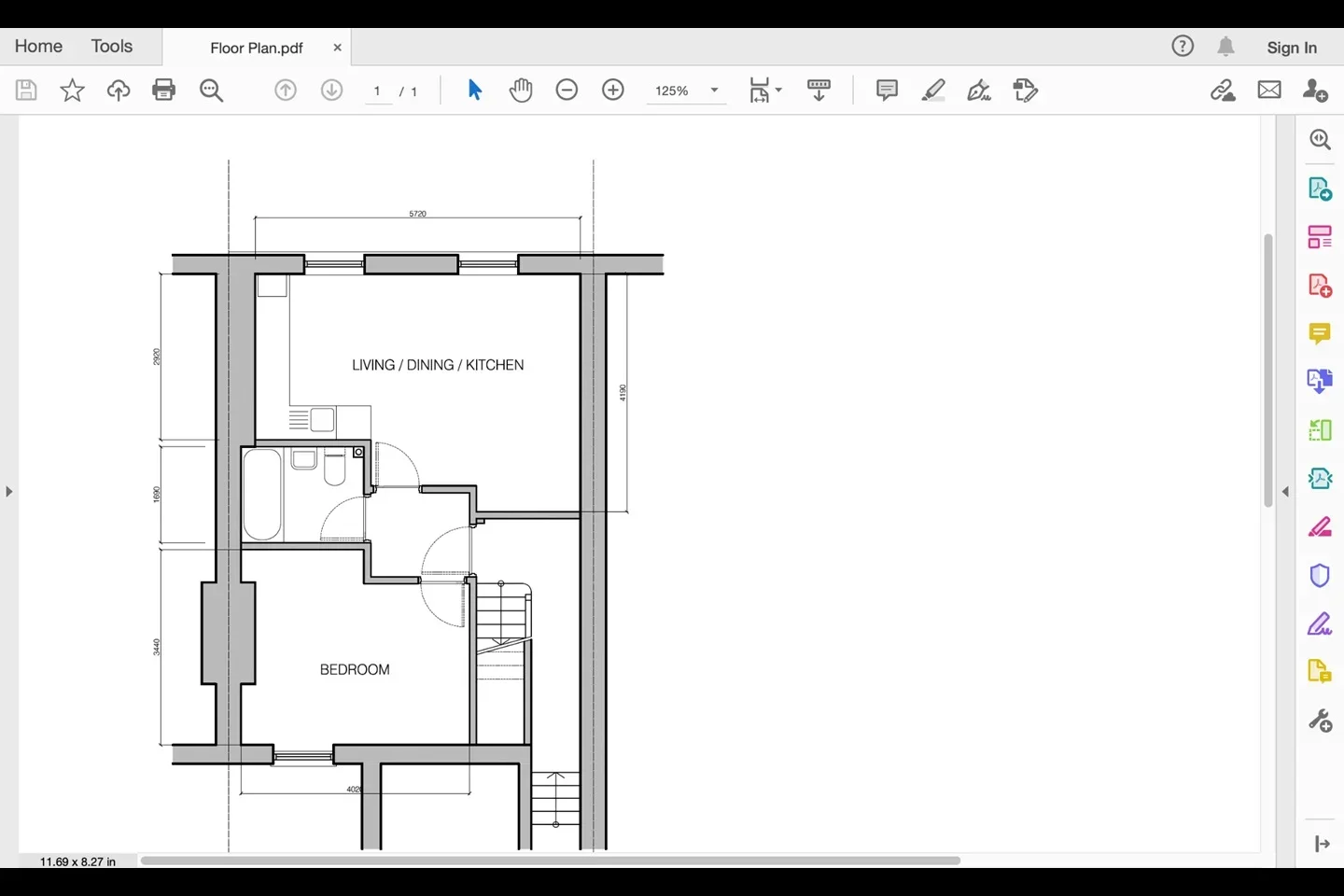1344x896 pixels.
Task: Click the horizontal scrollbar thumb
Action: tap(551, 861)
